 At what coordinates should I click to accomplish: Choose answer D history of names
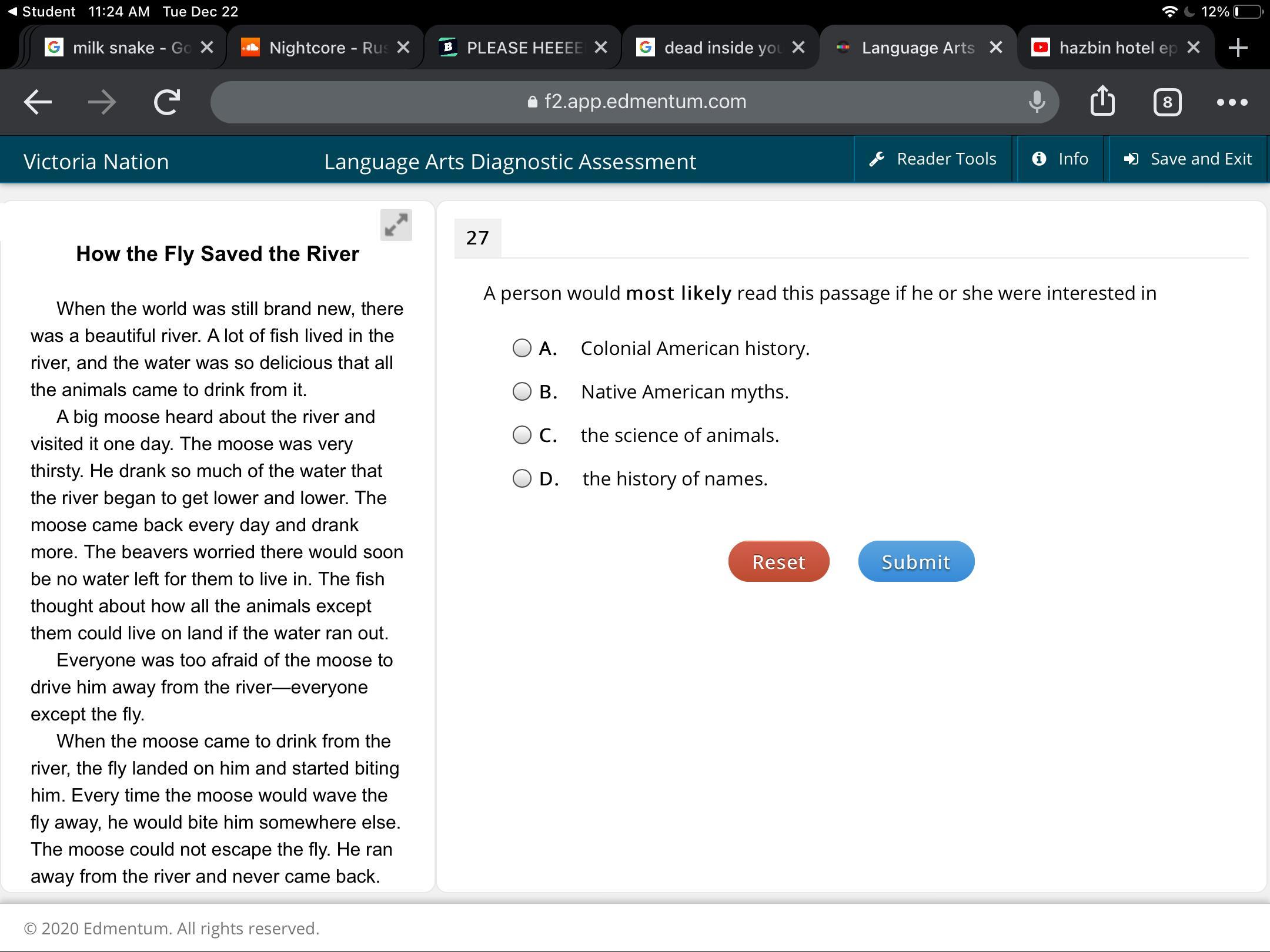pyautogui.click(x=522, y=478)
